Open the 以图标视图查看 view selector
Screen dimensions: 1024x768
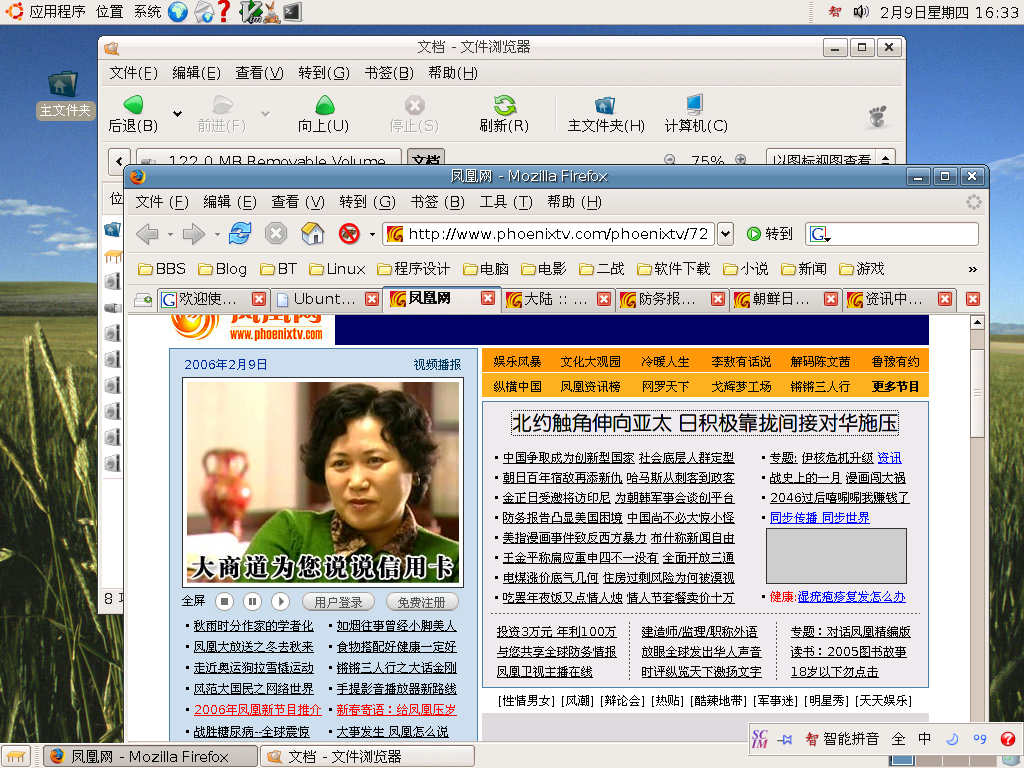pyautogui.click(x=831, y=159)
